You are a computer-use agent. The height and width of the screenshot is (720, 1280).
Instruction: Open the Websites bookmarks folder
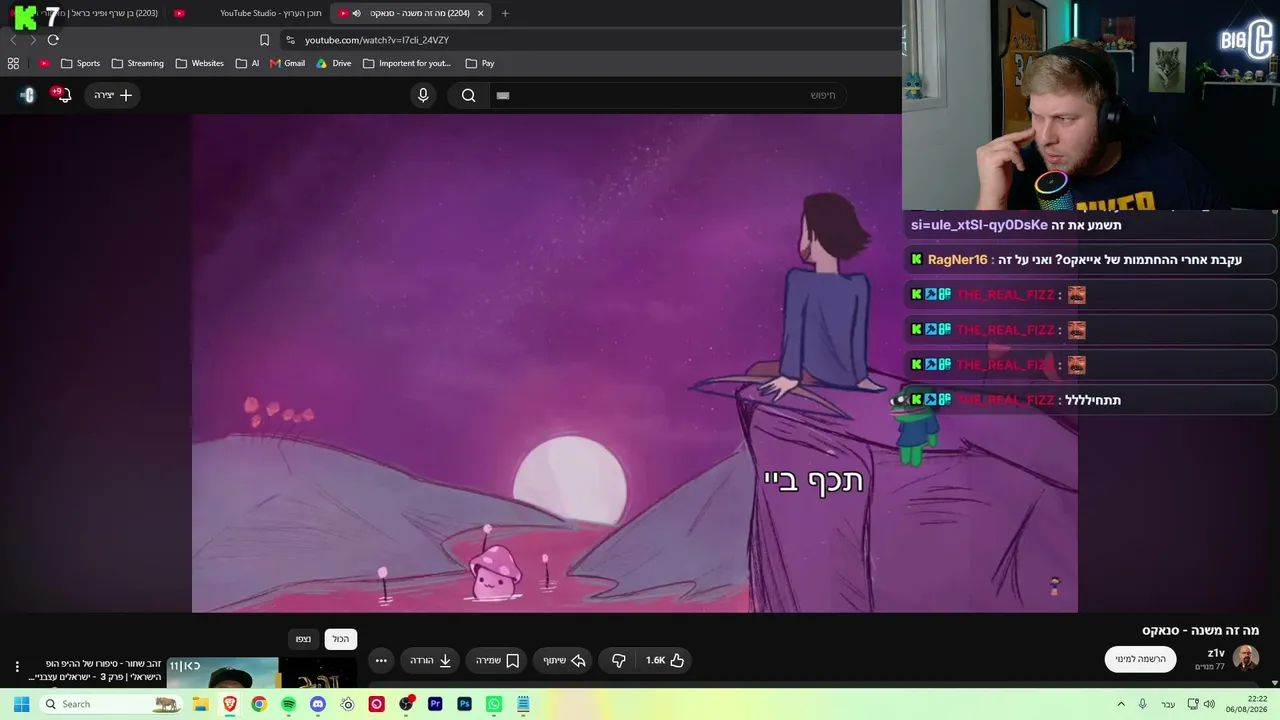[x=200, y=63]
